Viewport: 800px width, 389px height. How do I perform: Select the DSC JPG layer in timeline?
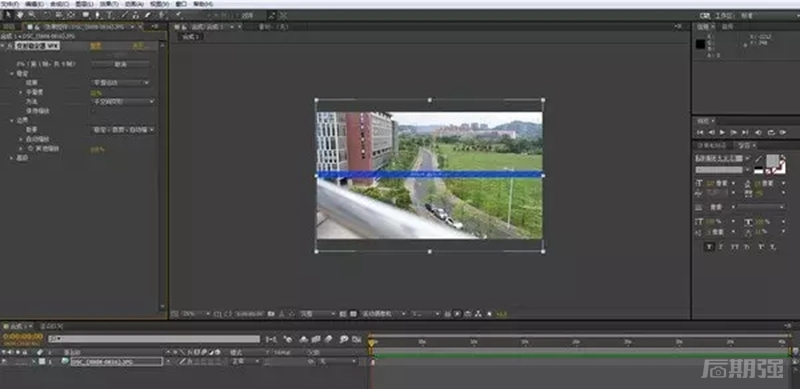(x=117, y=361)
